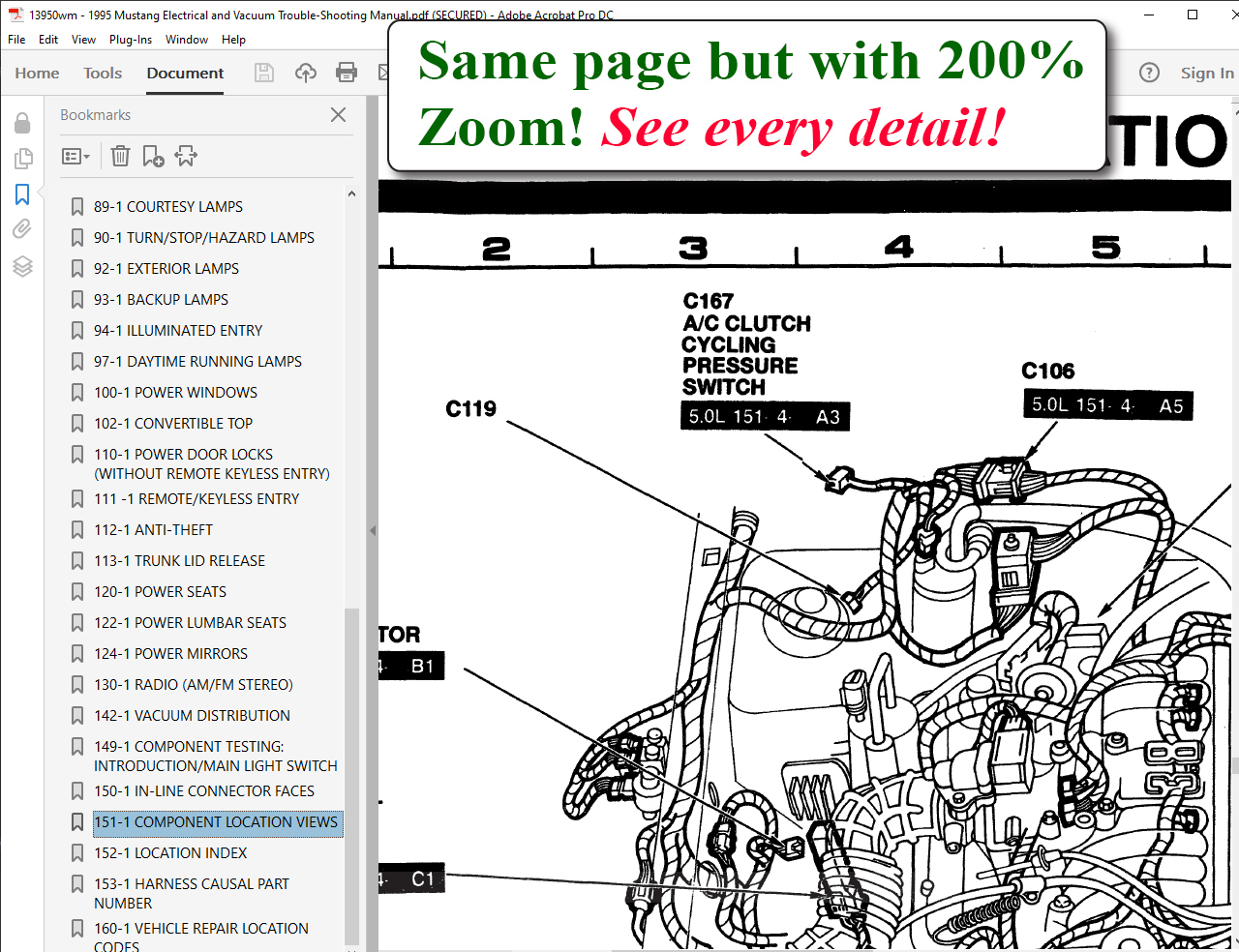Go to bookmark 89-1 COURTESY LAMPS

coord(168,207)
